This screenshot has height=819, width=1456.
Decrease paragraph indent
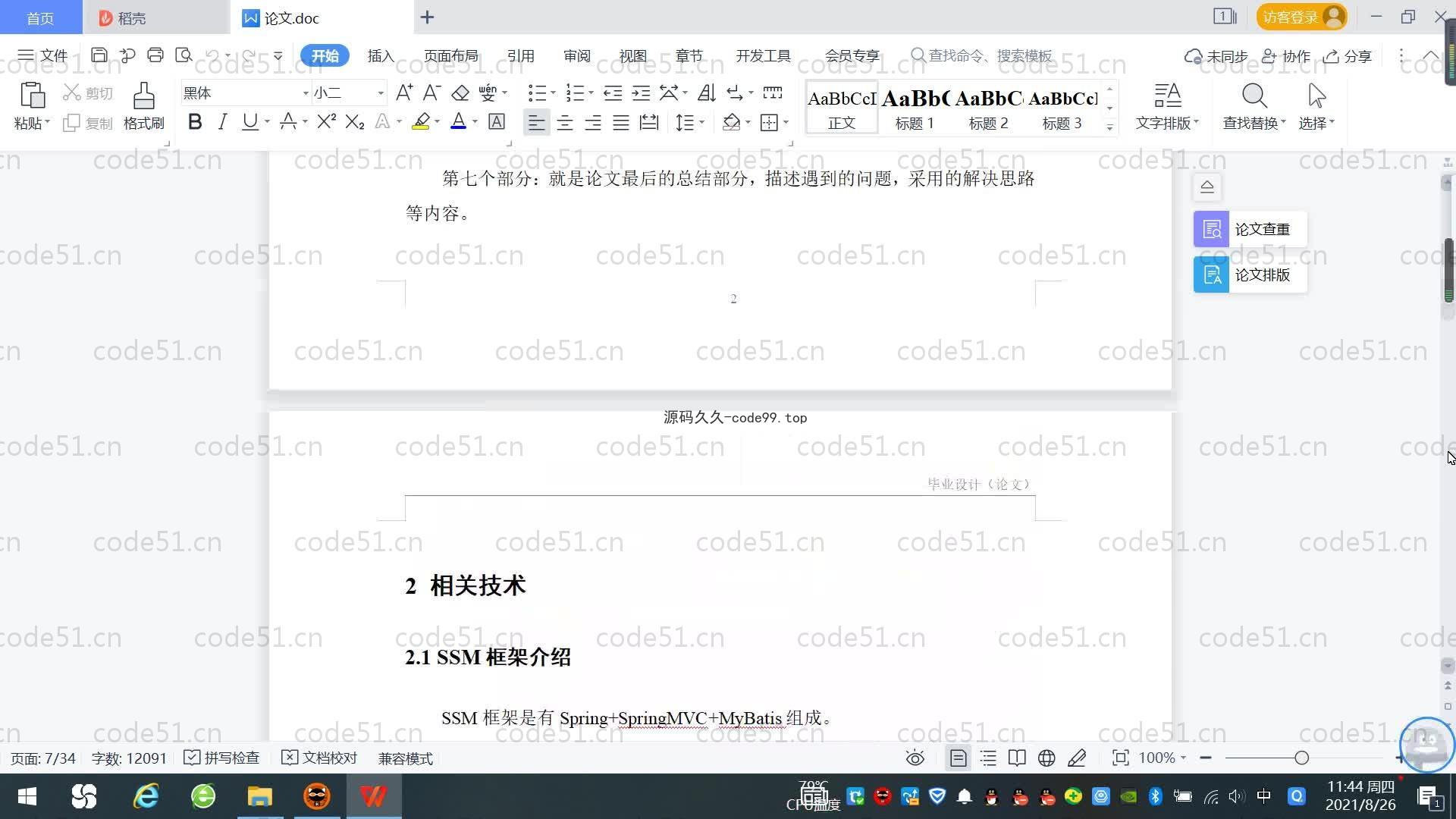613,93
